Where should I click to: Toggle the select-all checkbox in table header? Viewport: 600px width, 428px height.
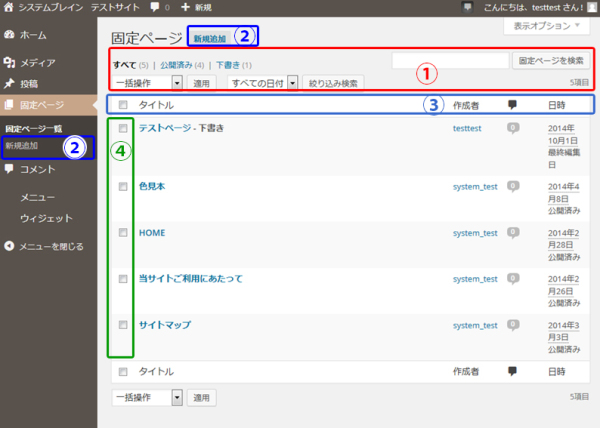point(123,104)
